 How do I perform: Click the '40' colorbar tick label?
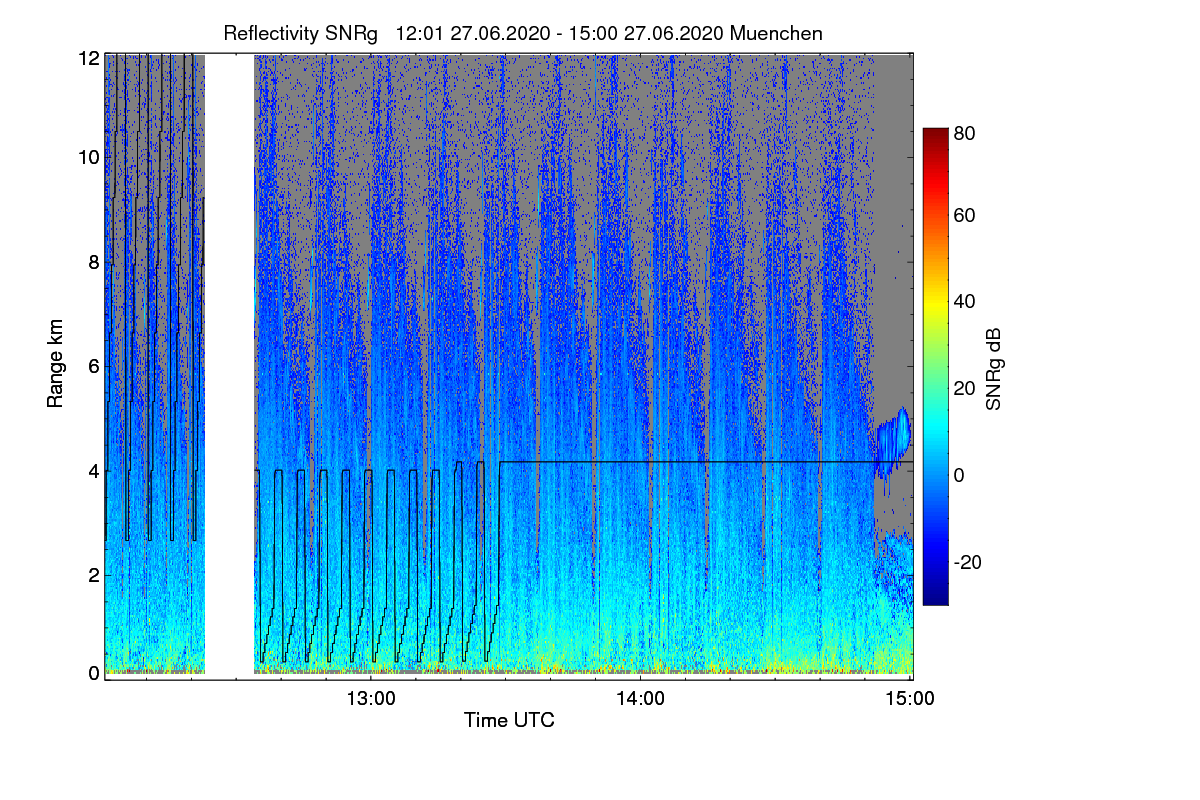tap(965, 302)
